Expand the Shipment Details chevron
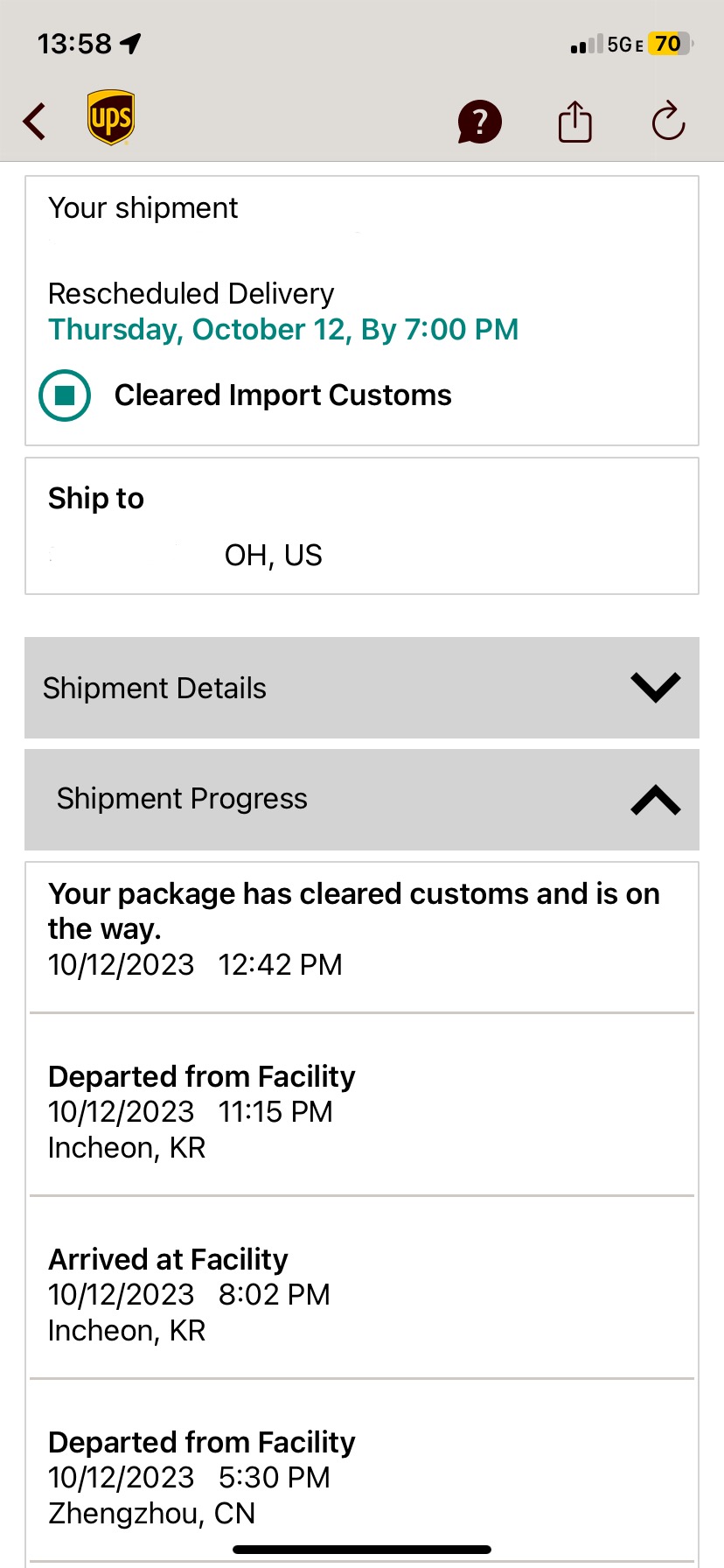 click(x=656, y=687)
